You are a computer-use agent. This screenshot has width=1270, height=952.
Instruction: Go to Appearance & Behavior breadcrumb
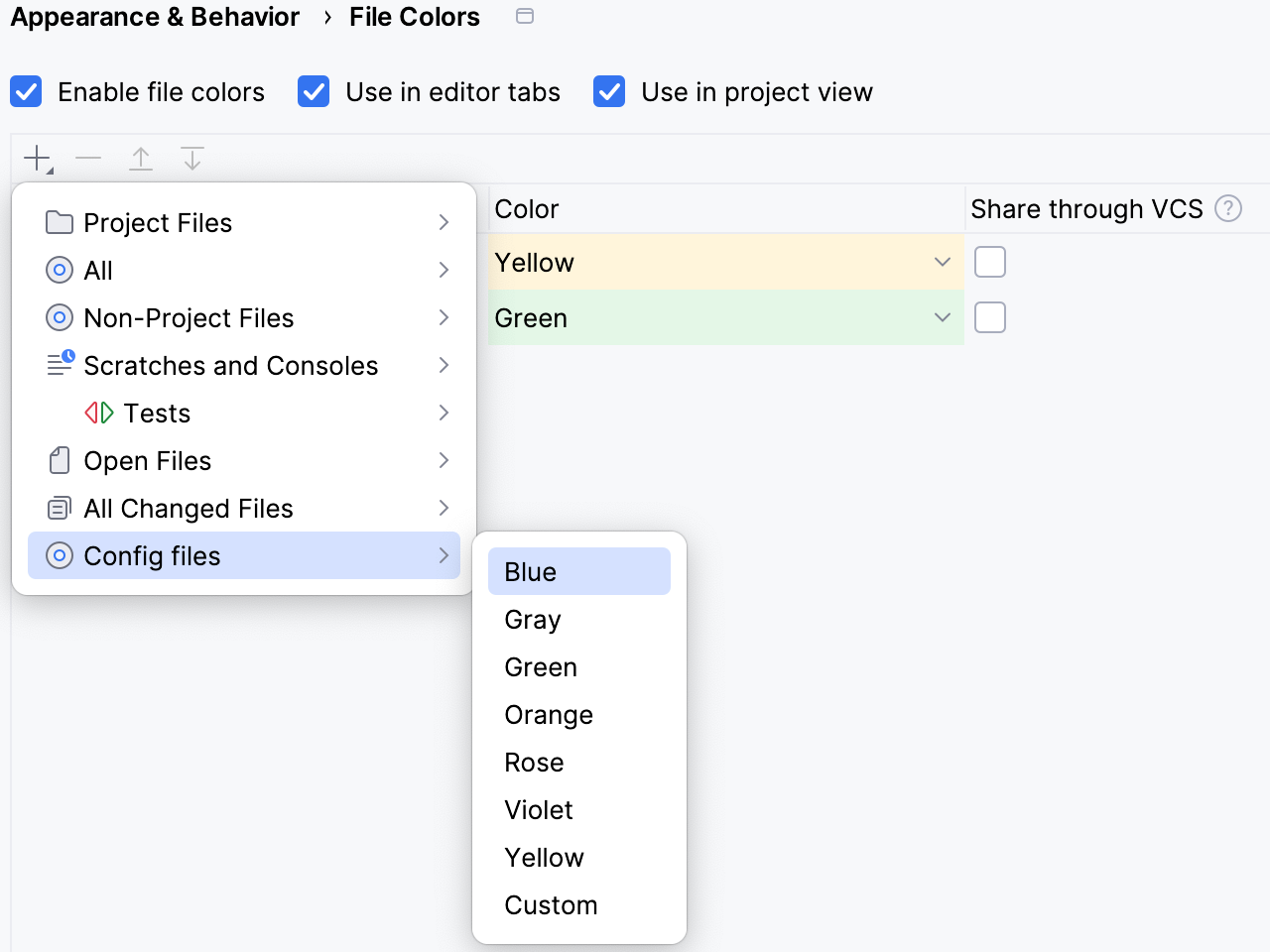point(155,17)
